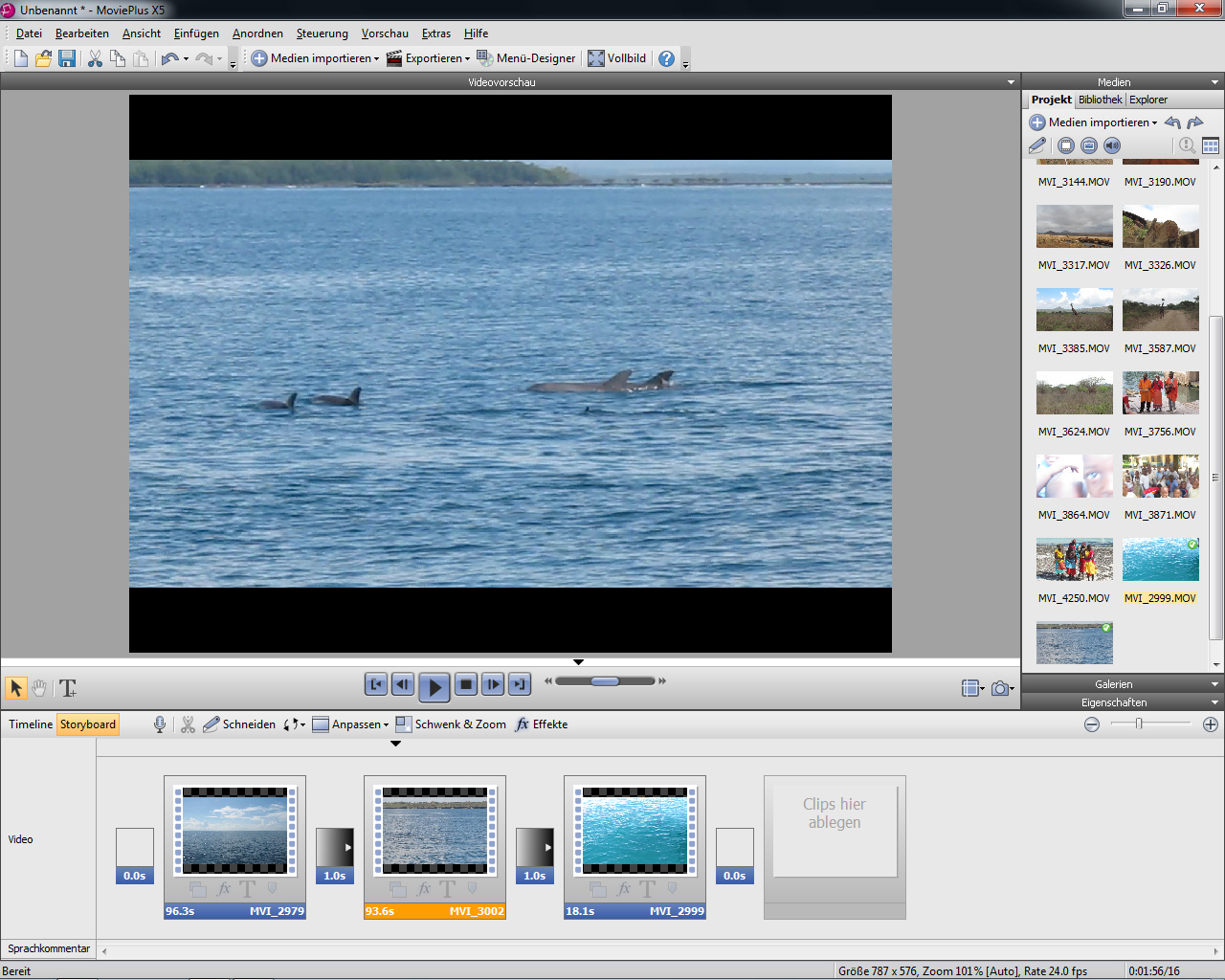The image size is (1225, 980).
Task: Open the Einfügen menu
Action: [196, 33]
